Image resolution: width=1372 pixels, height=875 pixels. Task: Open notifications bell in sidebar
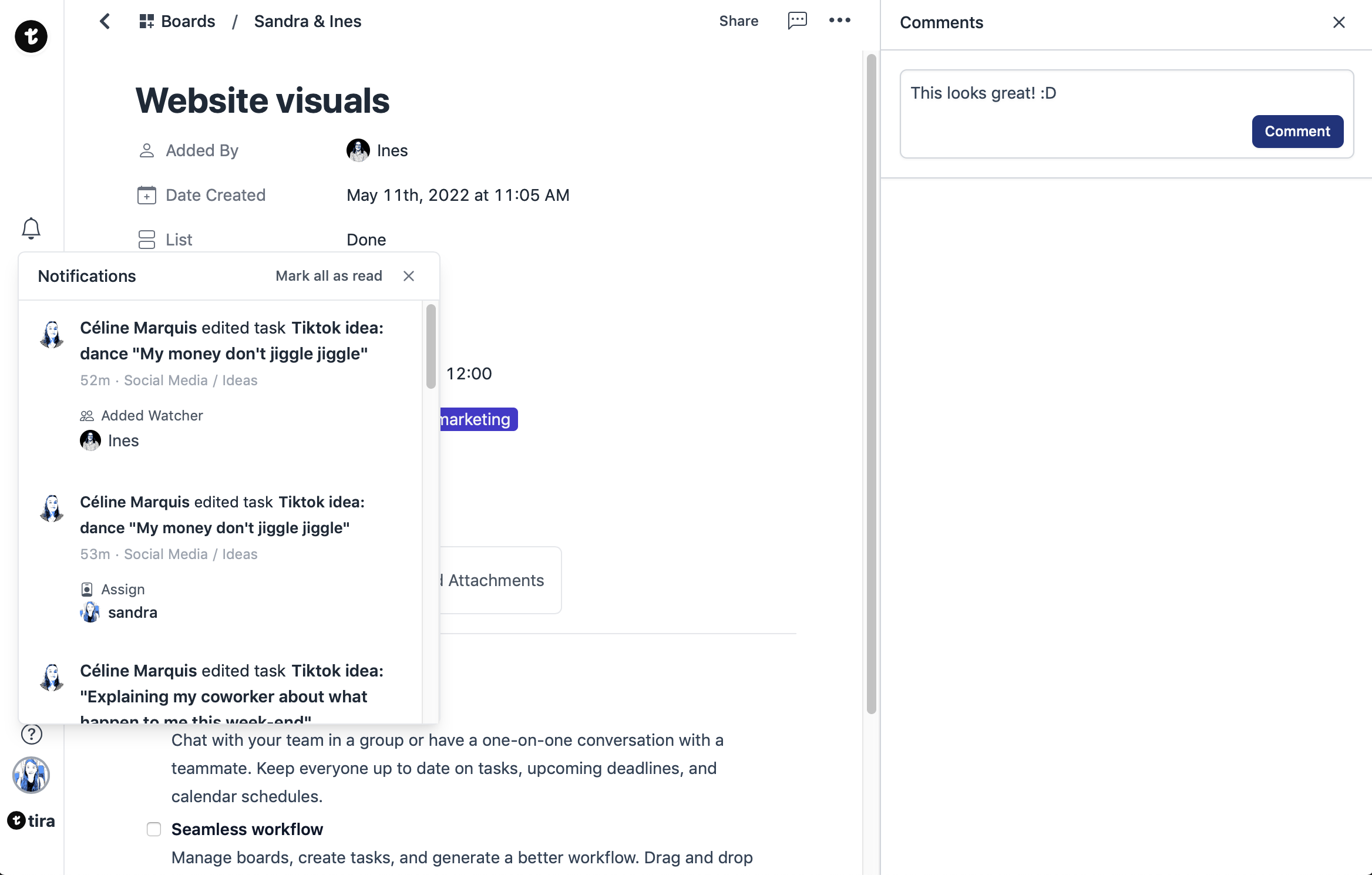point(31,228)
